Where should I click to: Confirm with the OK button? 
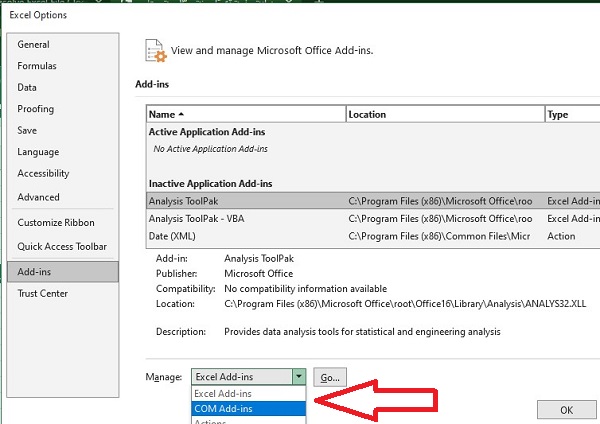(x=565, y=410)
